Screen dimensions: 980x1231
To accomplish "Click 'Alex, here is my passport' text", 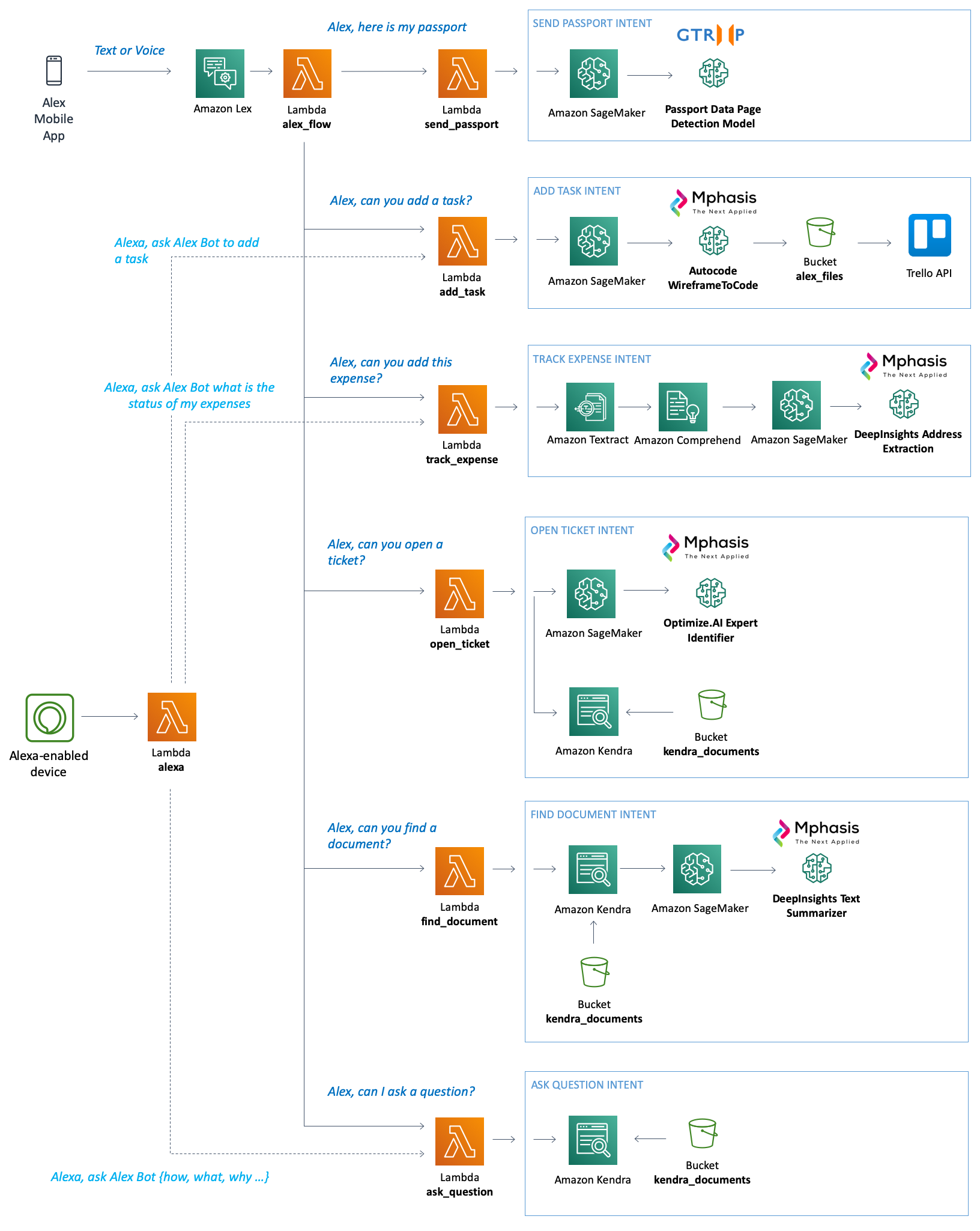I will [397, 27].
